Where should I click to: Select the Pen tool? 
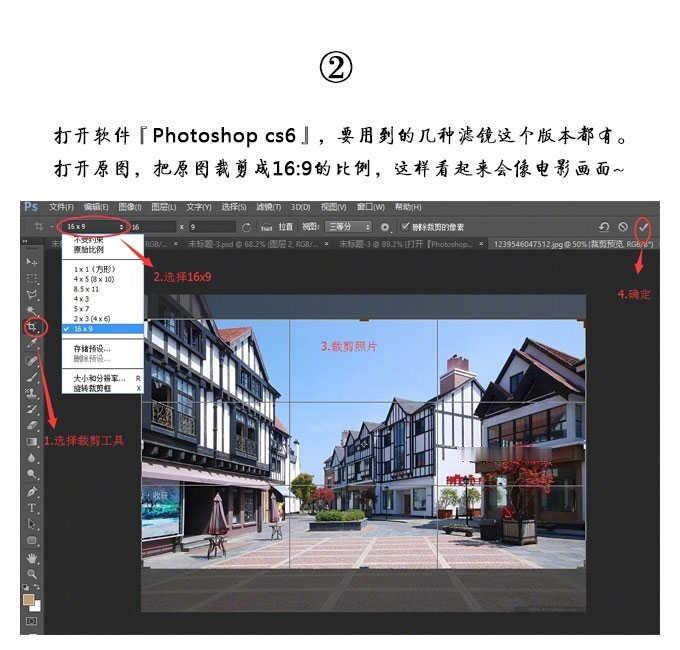point(31,492)
